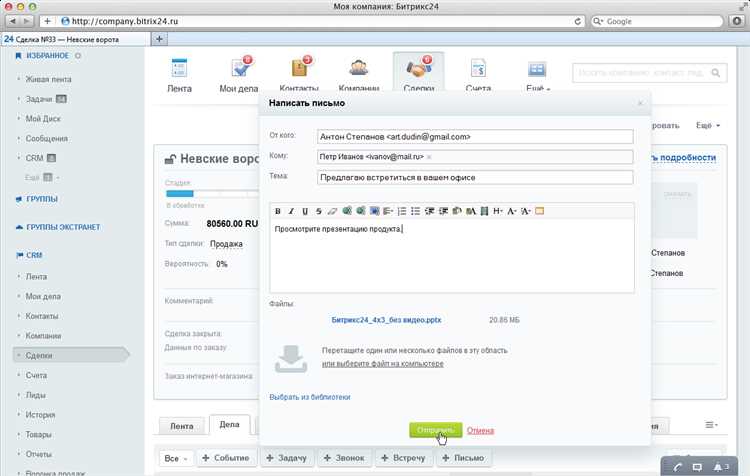Click the eraser clear-formatting icon

[x=332, y=211]
